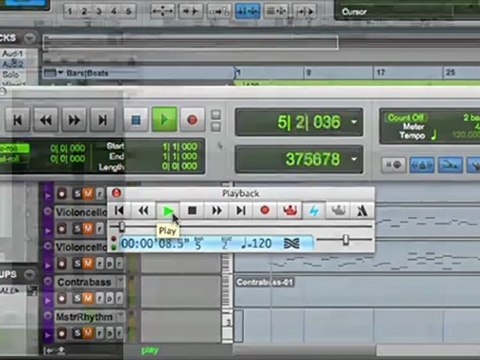The width and height of the screenshot is (480, 360).
Task: Toggle the lit green pre-roll button
Action: coord(14,148)
